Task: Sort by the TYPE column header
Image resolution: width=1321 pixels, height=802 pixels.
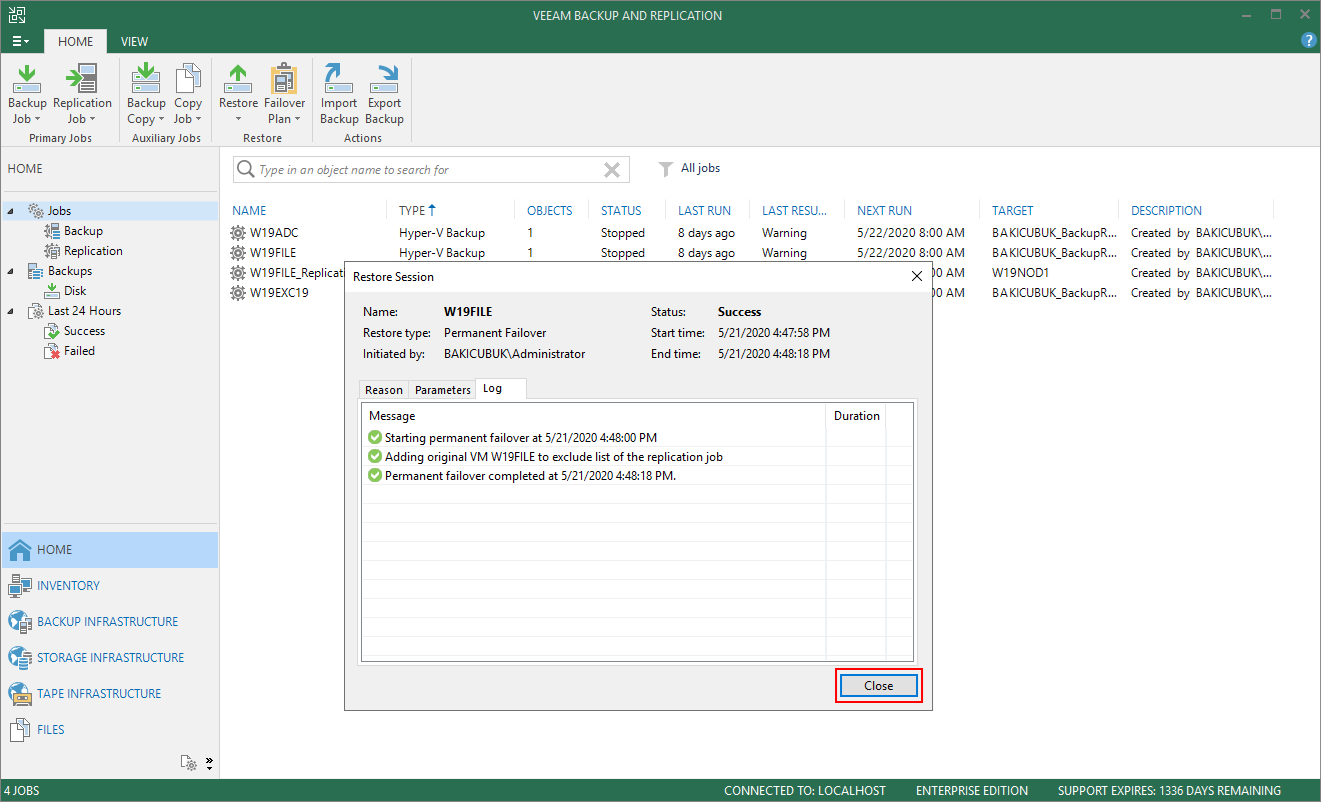Action: tap(417, 211)
